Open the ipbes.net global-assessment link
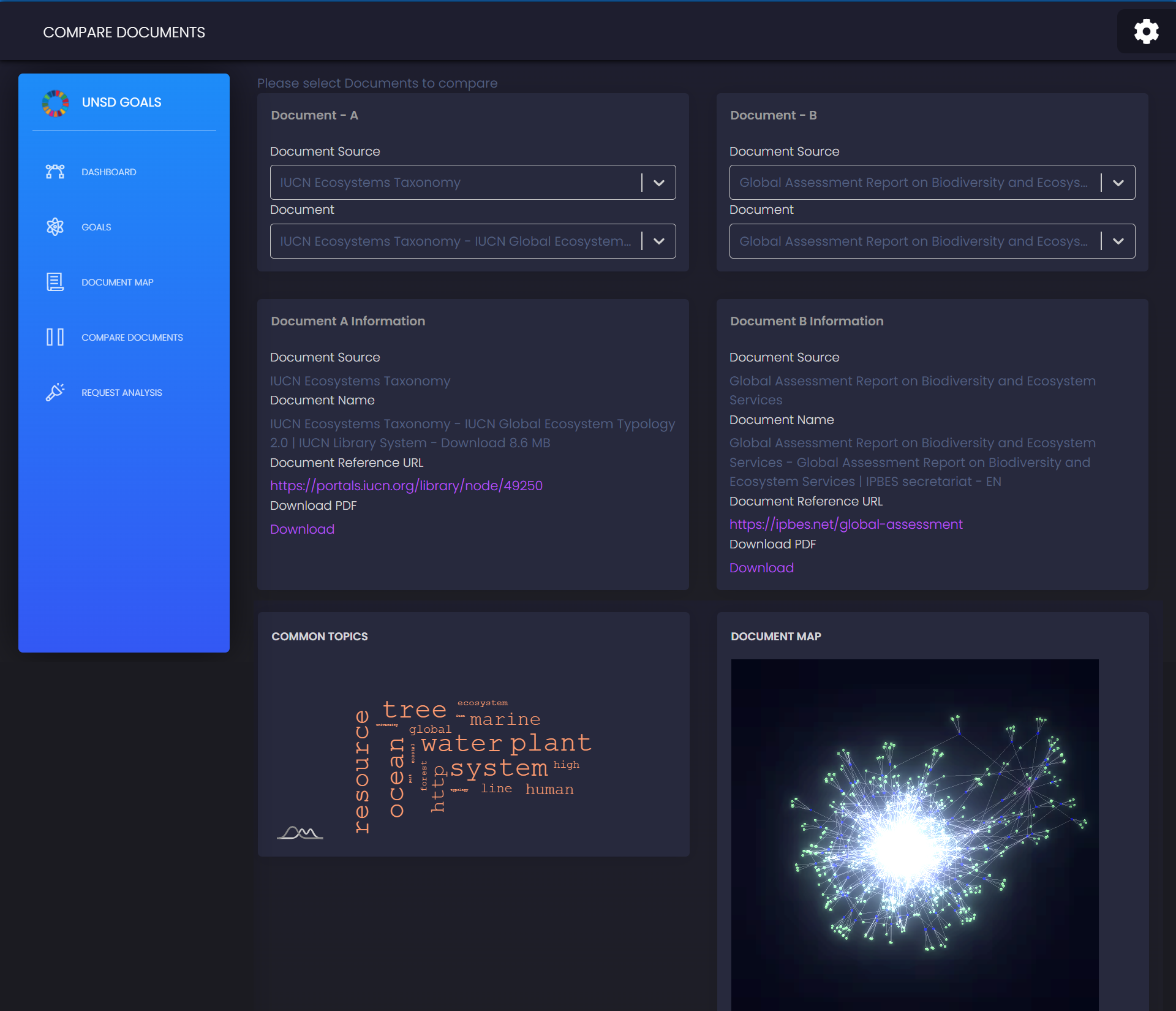 point(846,524)
